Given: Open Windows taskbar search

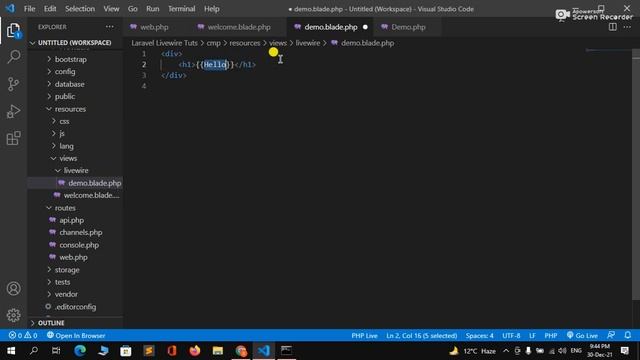Looking at the screenshot, I should tap(34, 351).
